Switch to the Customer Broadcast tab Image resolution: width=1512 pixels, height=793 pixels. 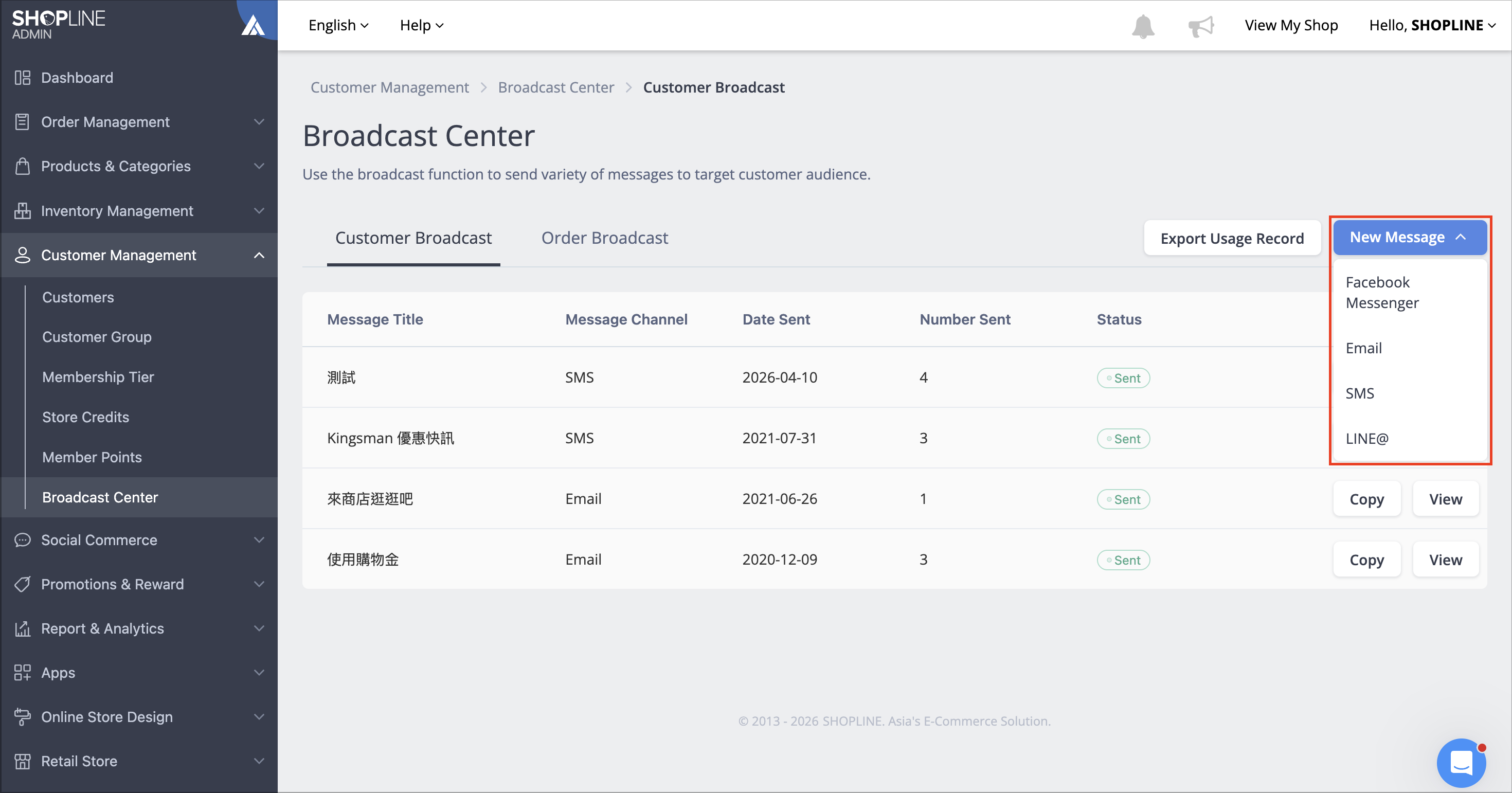point(413,238)
